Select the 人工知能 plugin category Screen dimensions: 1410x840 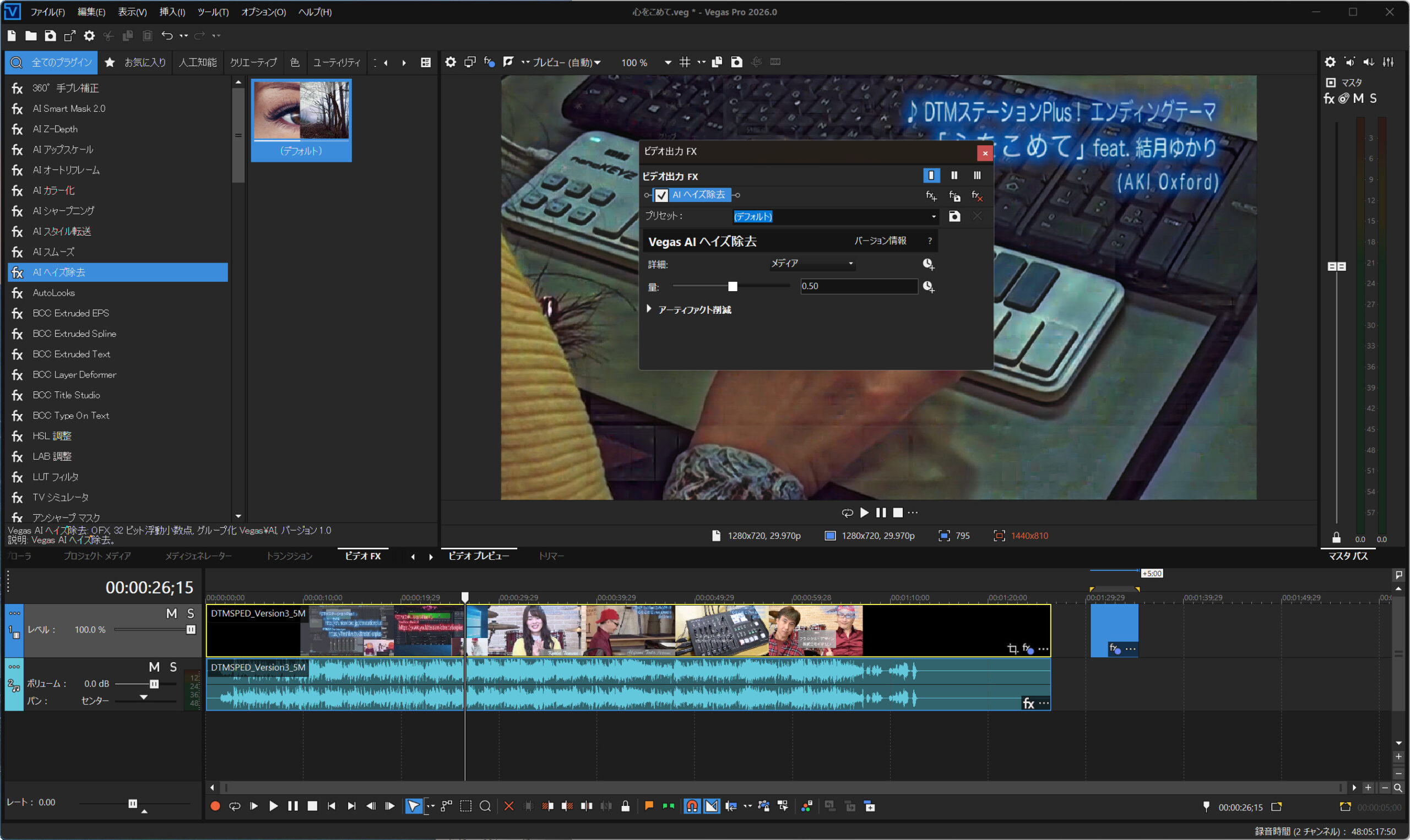198,62
